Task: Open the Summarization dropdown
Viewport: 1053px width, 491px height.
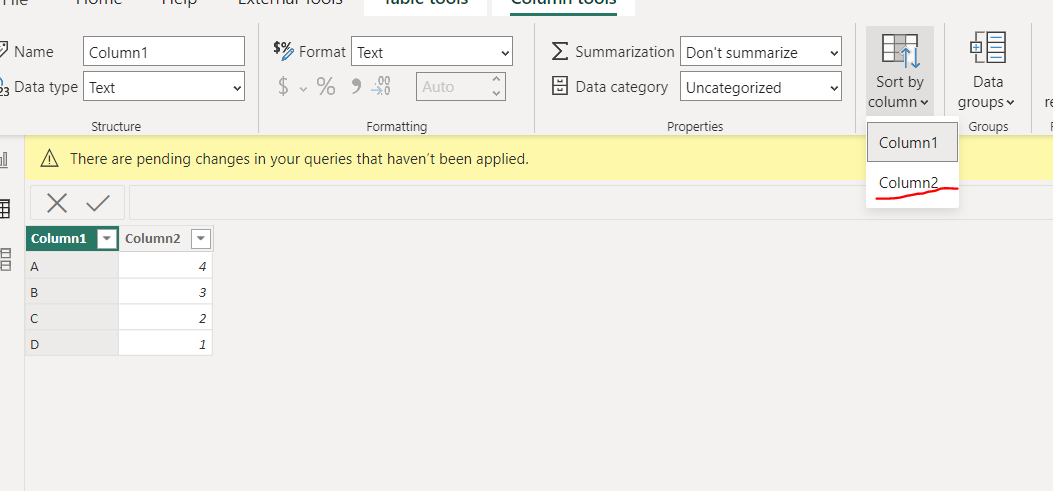Action: click(x=761, y=52)
